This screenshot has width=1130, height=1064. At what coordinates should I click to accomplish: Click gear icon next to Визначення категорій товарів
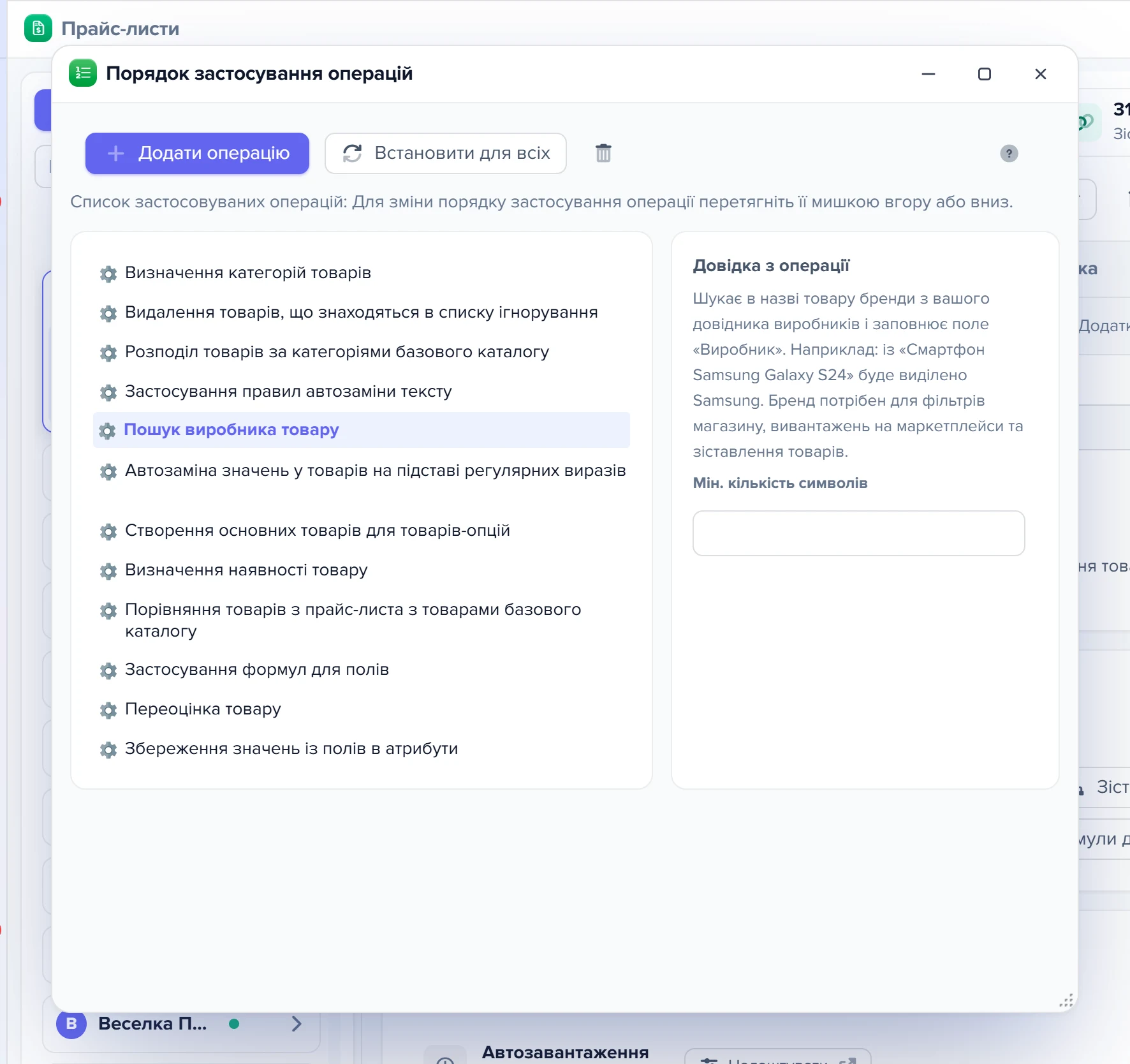point(108,274)
